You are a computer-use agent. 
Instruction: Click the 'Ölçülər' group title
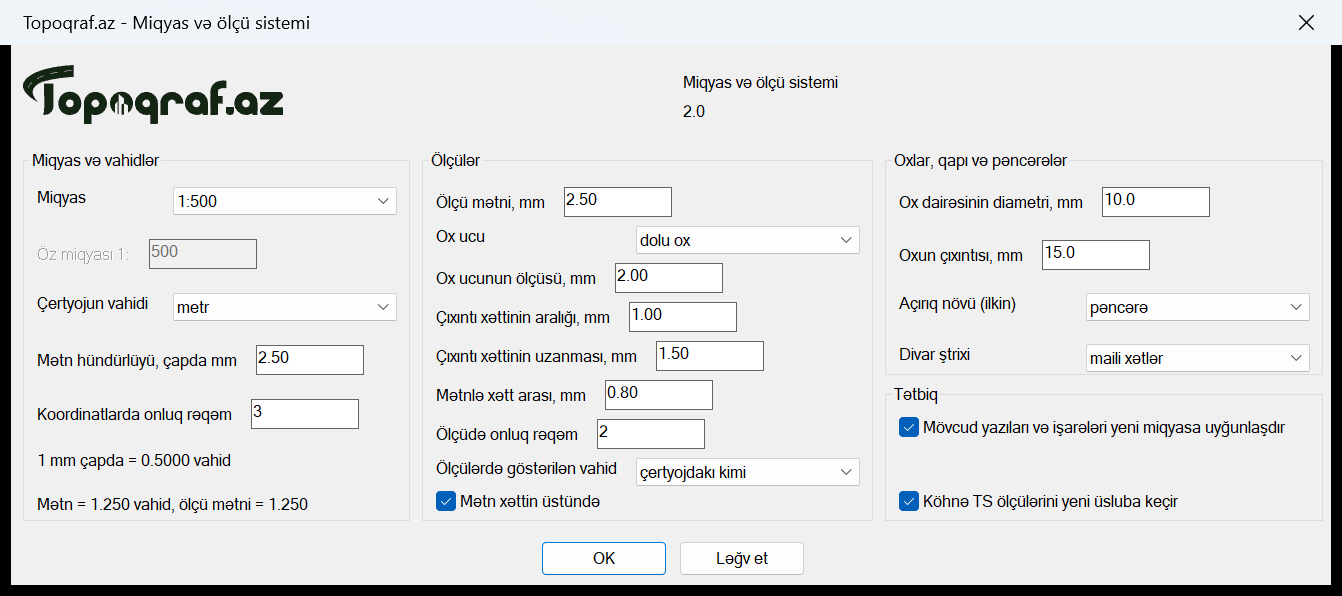pos(456,160)
